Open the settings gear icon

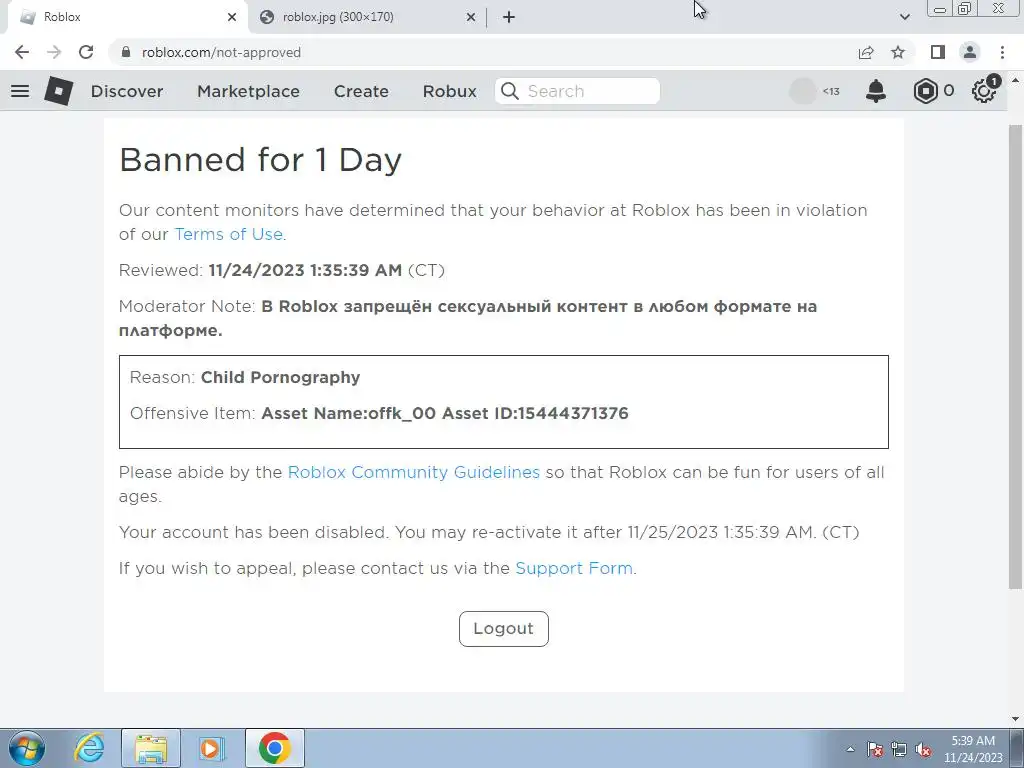pos(984,91)
